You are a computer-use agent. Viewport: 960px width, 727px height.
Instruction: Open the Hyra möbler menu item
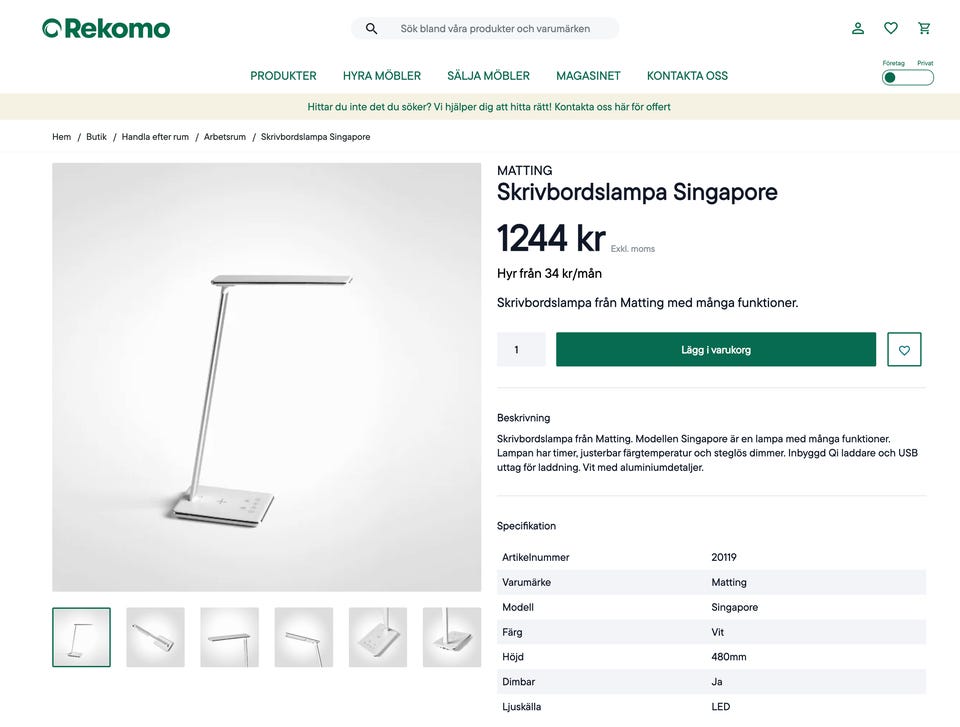point(382,76)
